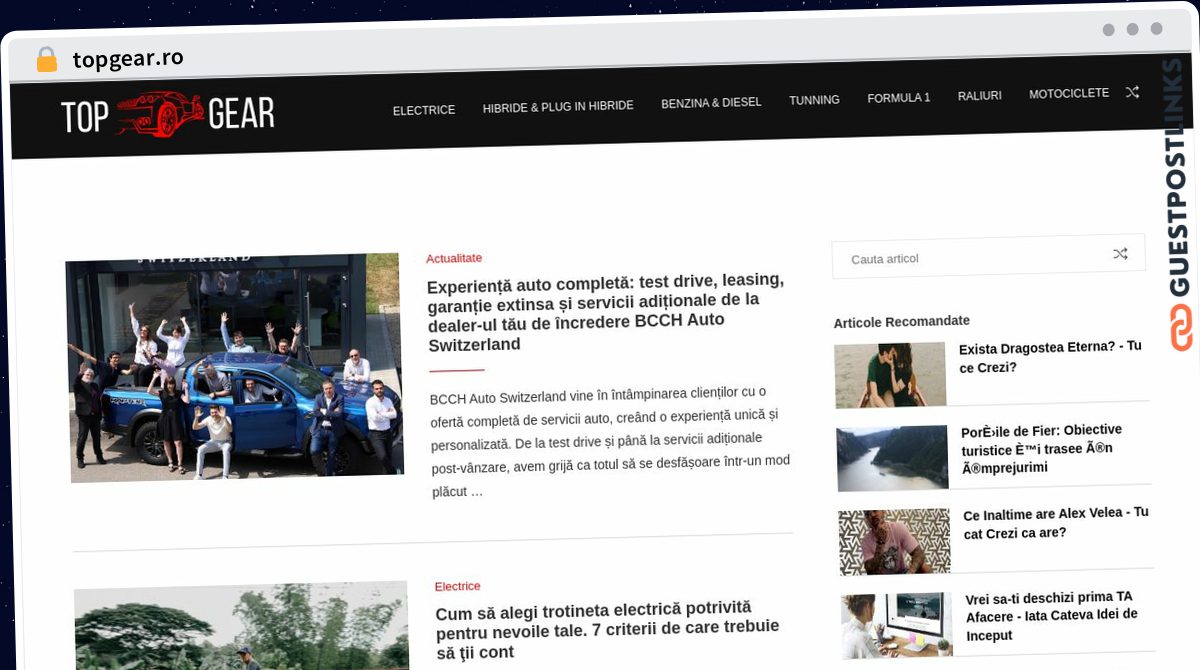This screenshot has width=1200, height=670.
Task: Click the shuffle icon in search box
Action: pyautogui.click(x=1120, y=254)
